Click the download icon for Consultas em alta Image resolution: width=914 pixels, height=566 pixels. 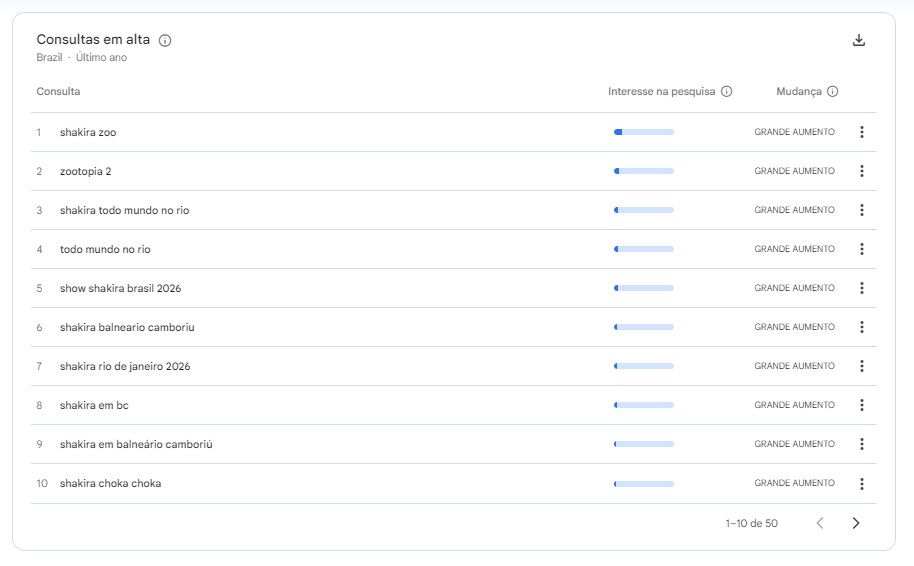(858, 41)
